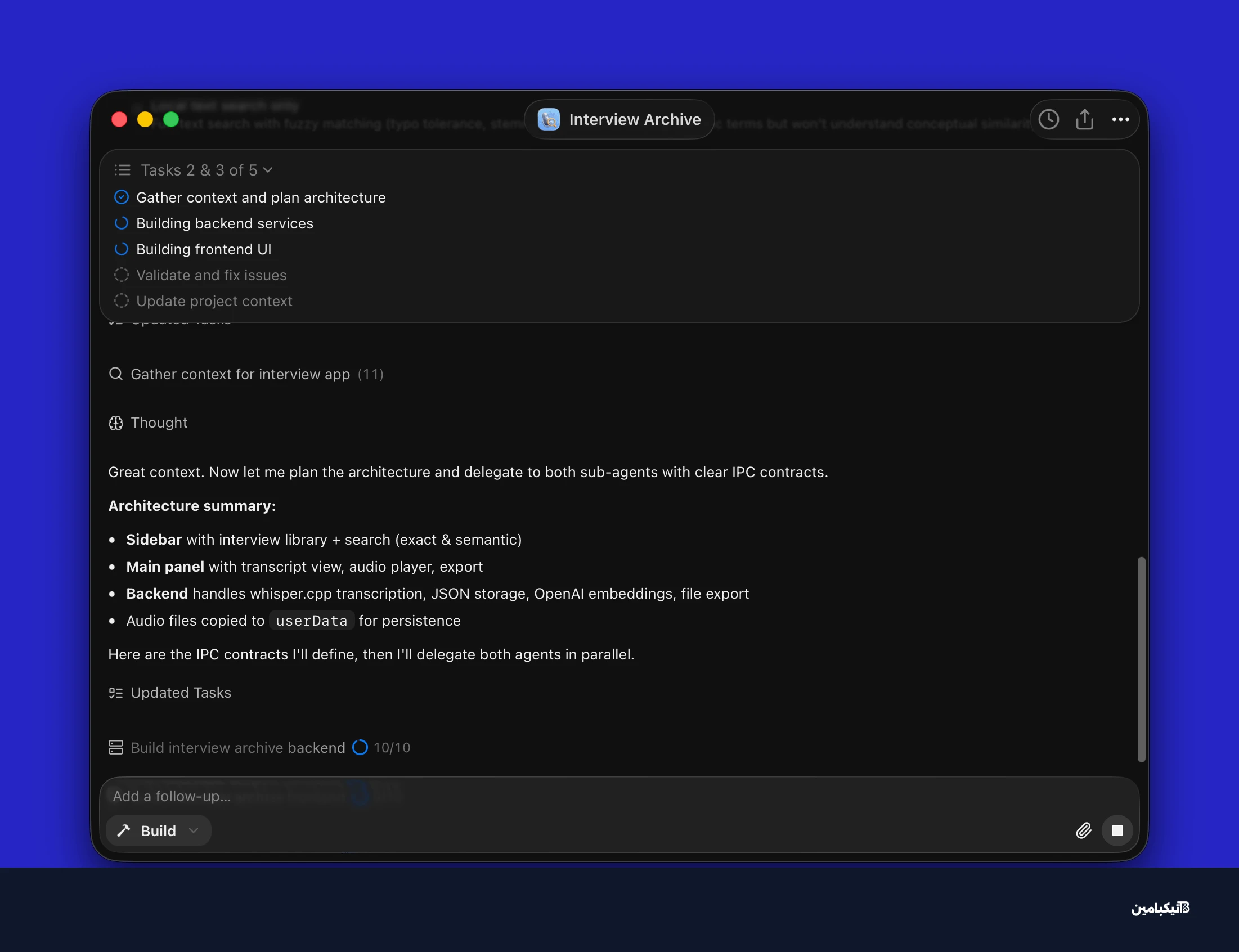
Task: Click the Thought brain icon
Action: point(115,423)
